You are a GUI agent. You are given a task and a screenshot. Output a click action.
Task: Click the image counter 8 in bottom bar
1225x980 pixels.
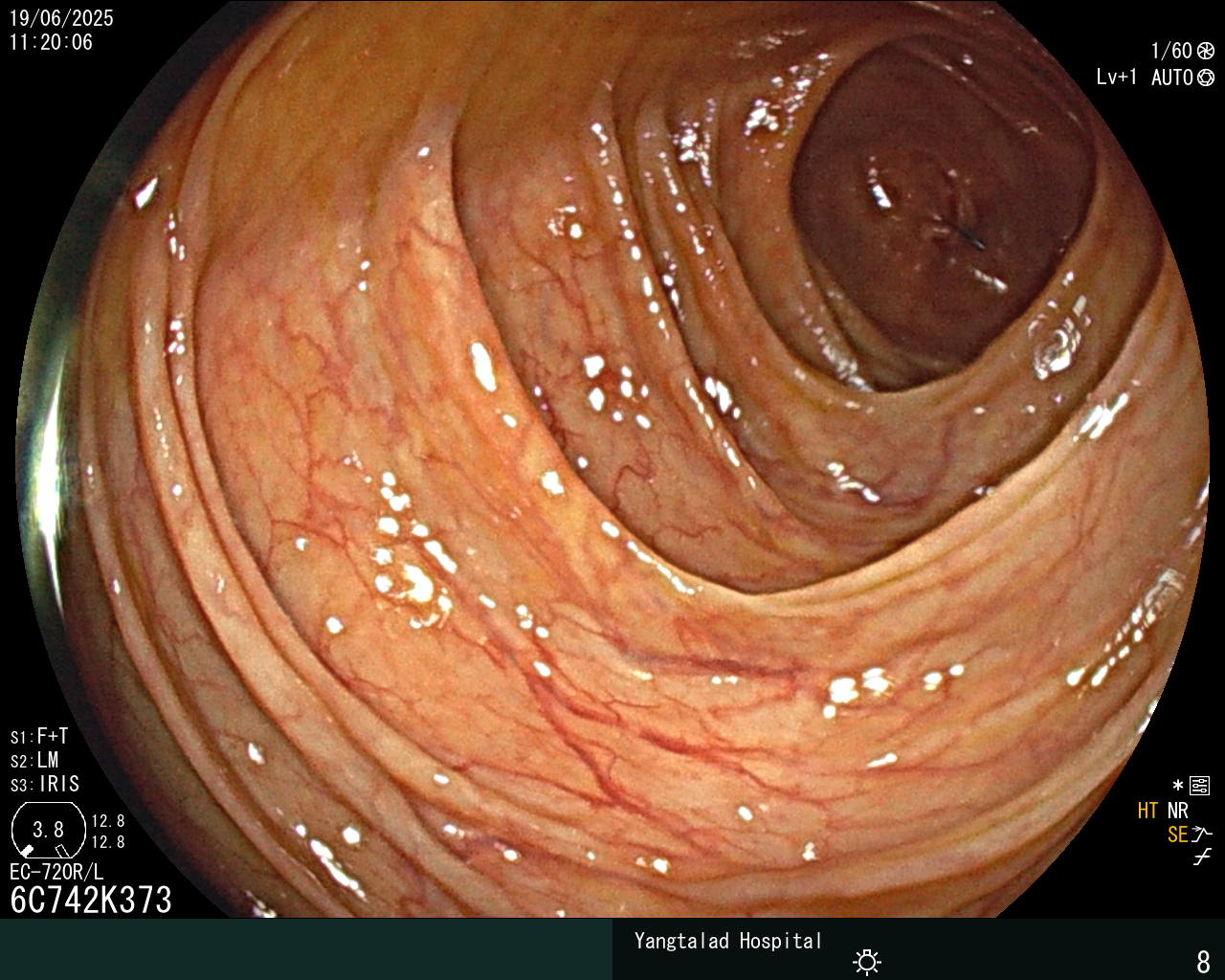1204,961
